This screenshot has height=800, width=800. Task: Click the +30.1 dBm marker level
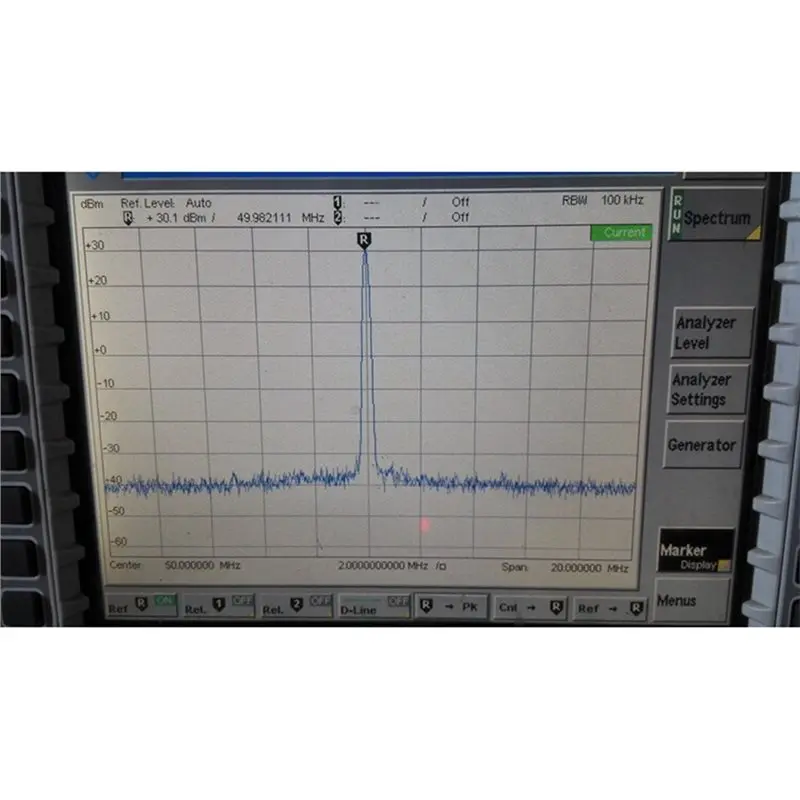click(177, 218)
